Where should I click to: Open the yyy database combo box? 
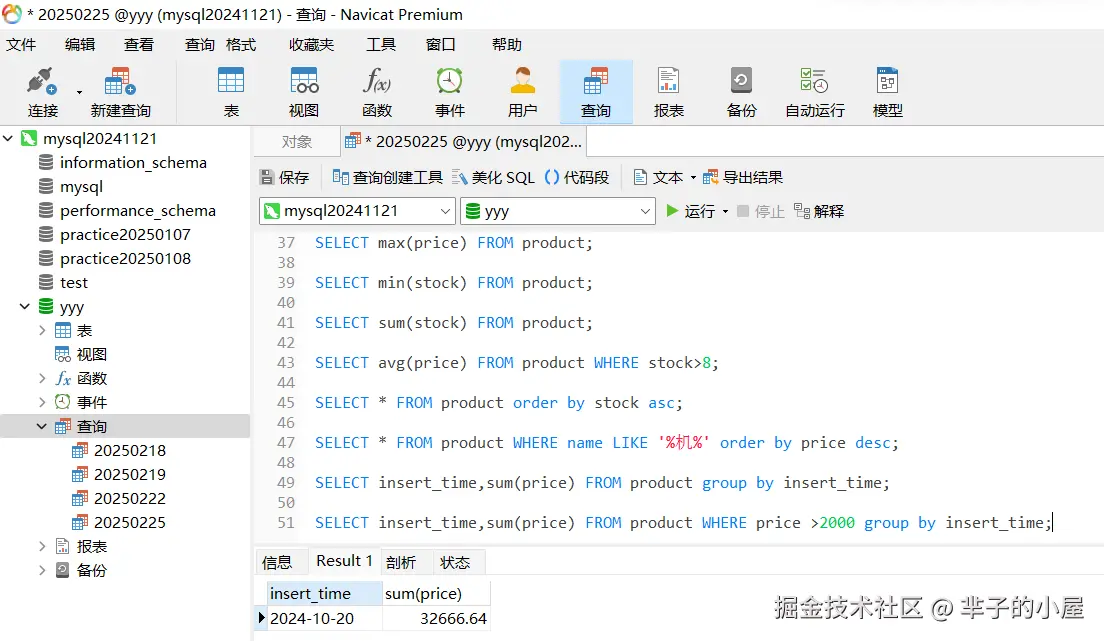pyautogui.click(x=558, y=211)
